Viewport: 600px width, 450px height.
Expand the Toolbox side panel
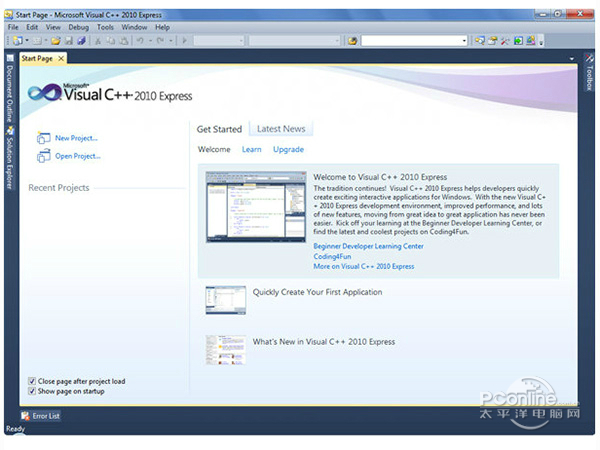coord(589,73)
